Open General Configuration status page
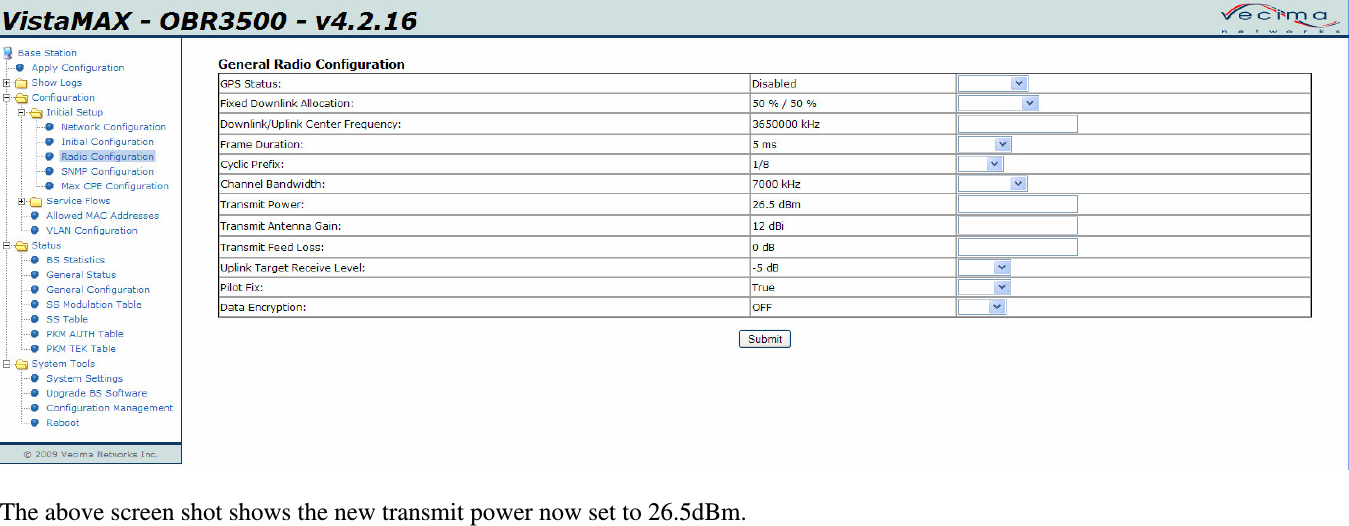The image size is (1349, 526). tap(98, 290)
